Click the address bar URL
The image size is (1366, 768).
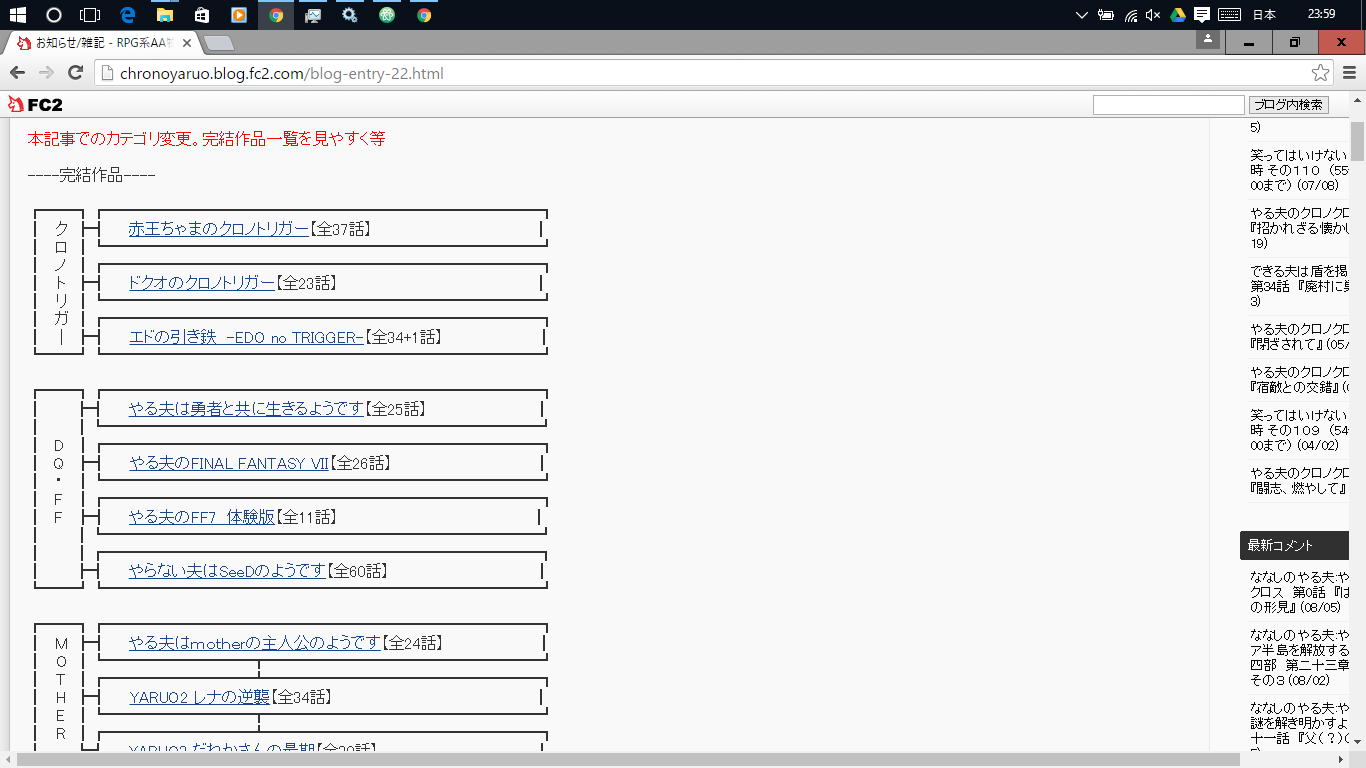[282, 73]
